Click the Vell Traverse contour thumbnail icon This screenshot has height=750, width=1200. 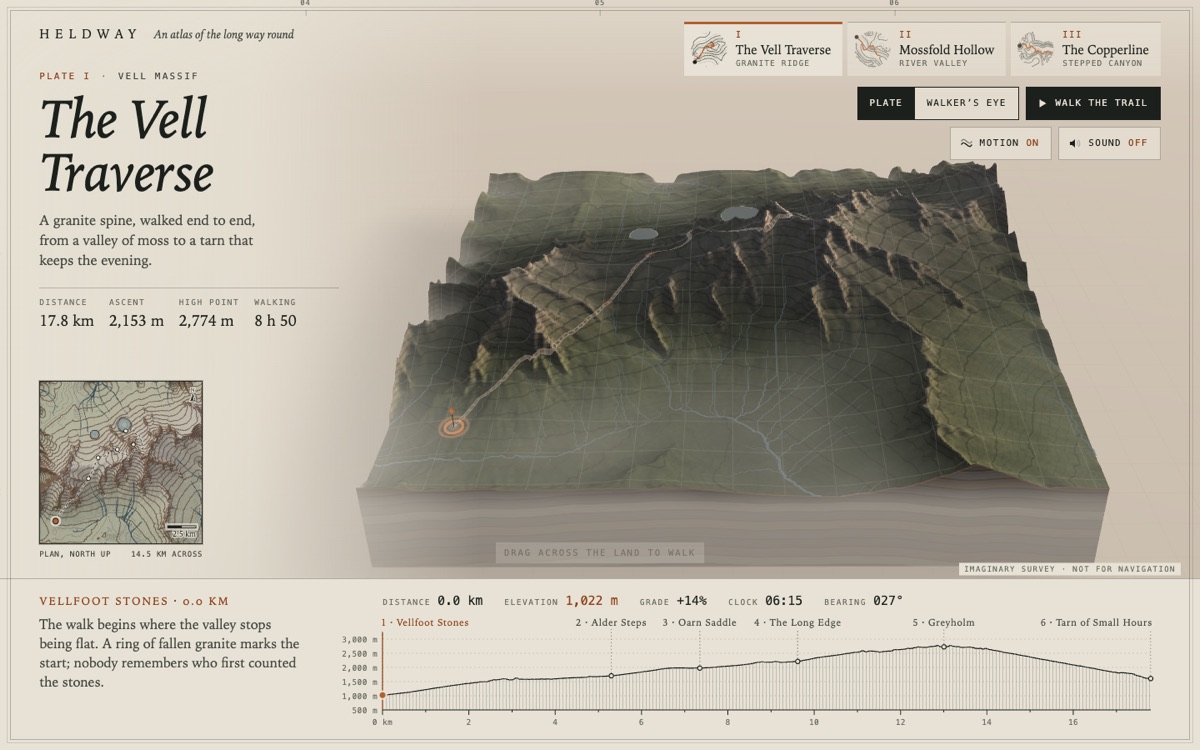click(709, 50)
